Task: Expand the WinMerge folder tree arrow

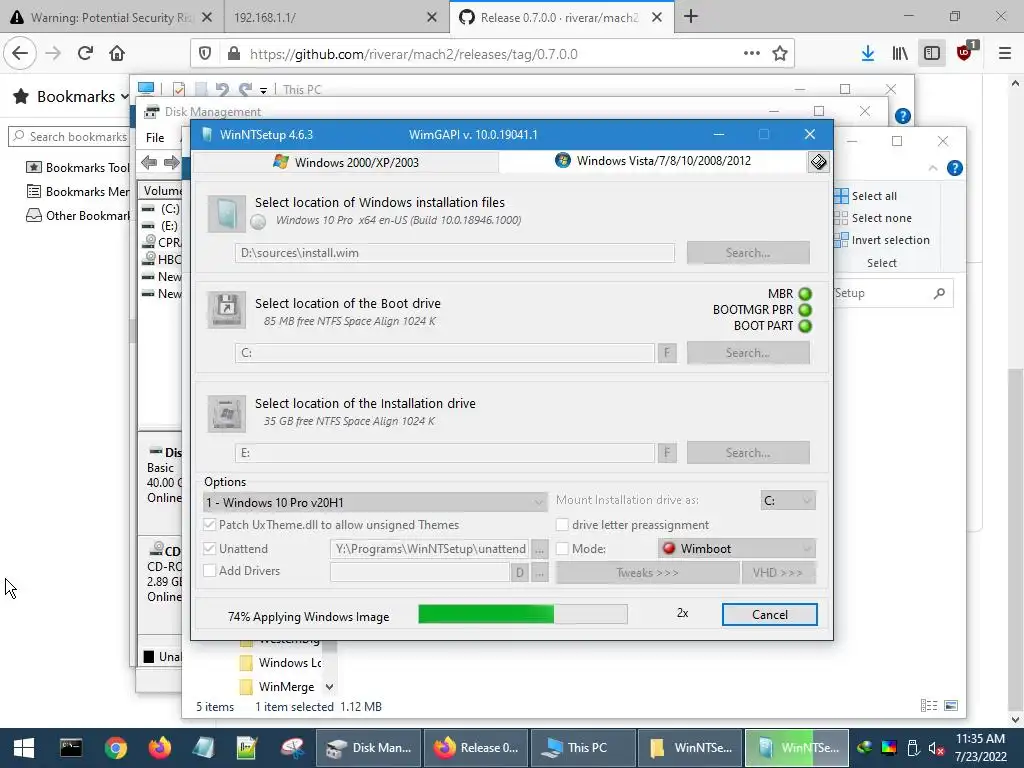Action: 329,687
